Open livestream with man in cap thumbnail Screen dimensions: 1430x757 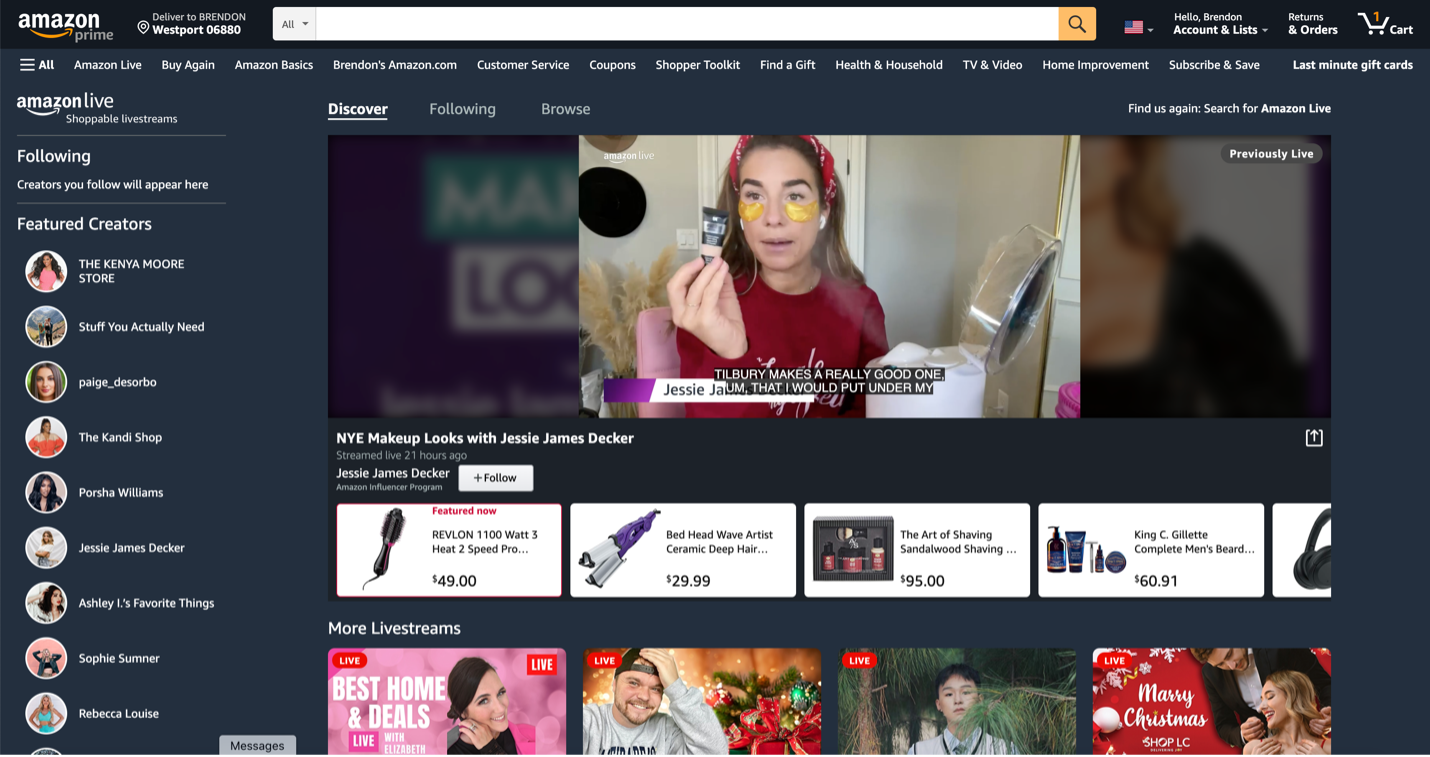pyautogui.click(x=702, y=701)
